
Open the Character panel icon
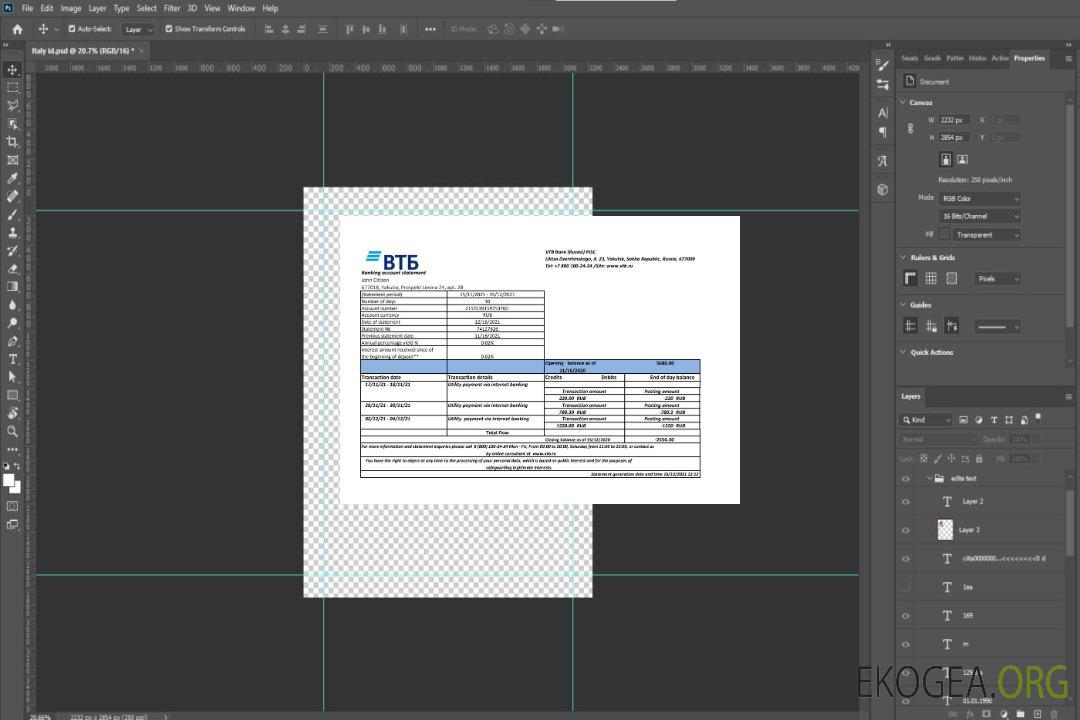(883, 112)
